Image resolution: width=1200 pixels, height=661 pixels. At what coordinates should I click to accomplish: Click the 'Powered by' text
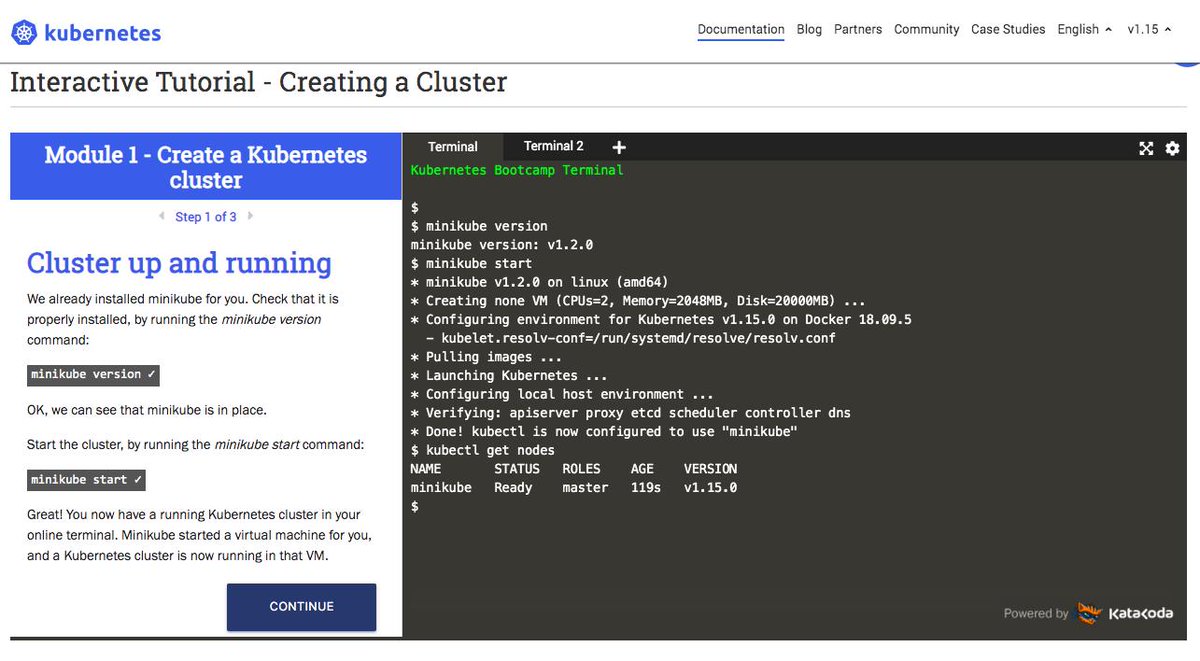point(1036,614)
